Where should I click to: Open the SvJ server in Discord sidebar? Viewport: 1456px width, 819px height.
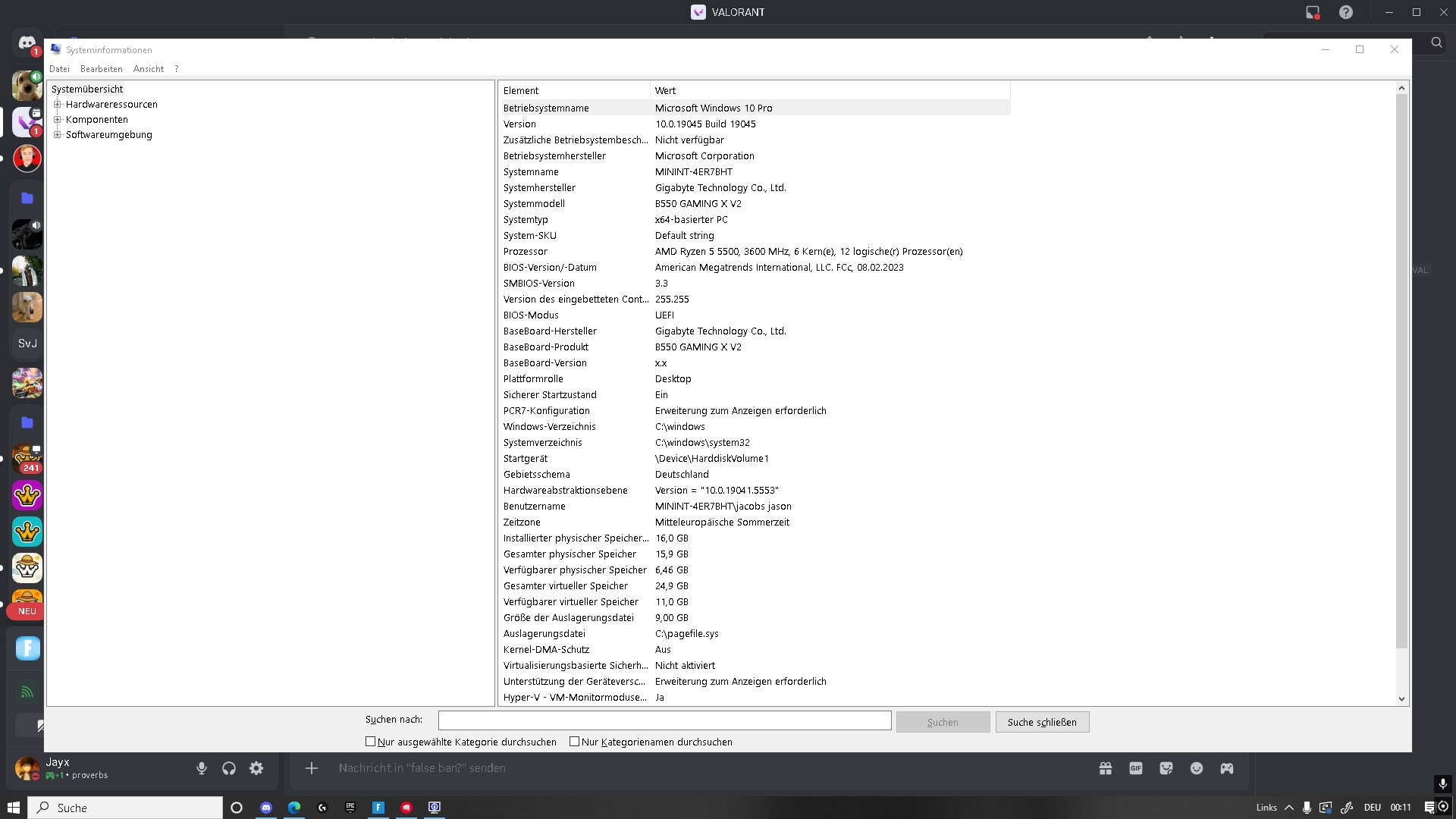[x=27, y=344]
